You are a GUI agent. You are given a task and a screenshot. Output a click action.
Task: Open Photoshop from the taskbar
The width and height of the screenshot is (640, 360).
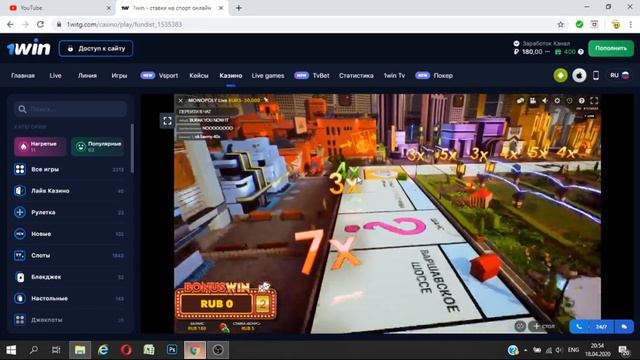click(x=172, y=350)
